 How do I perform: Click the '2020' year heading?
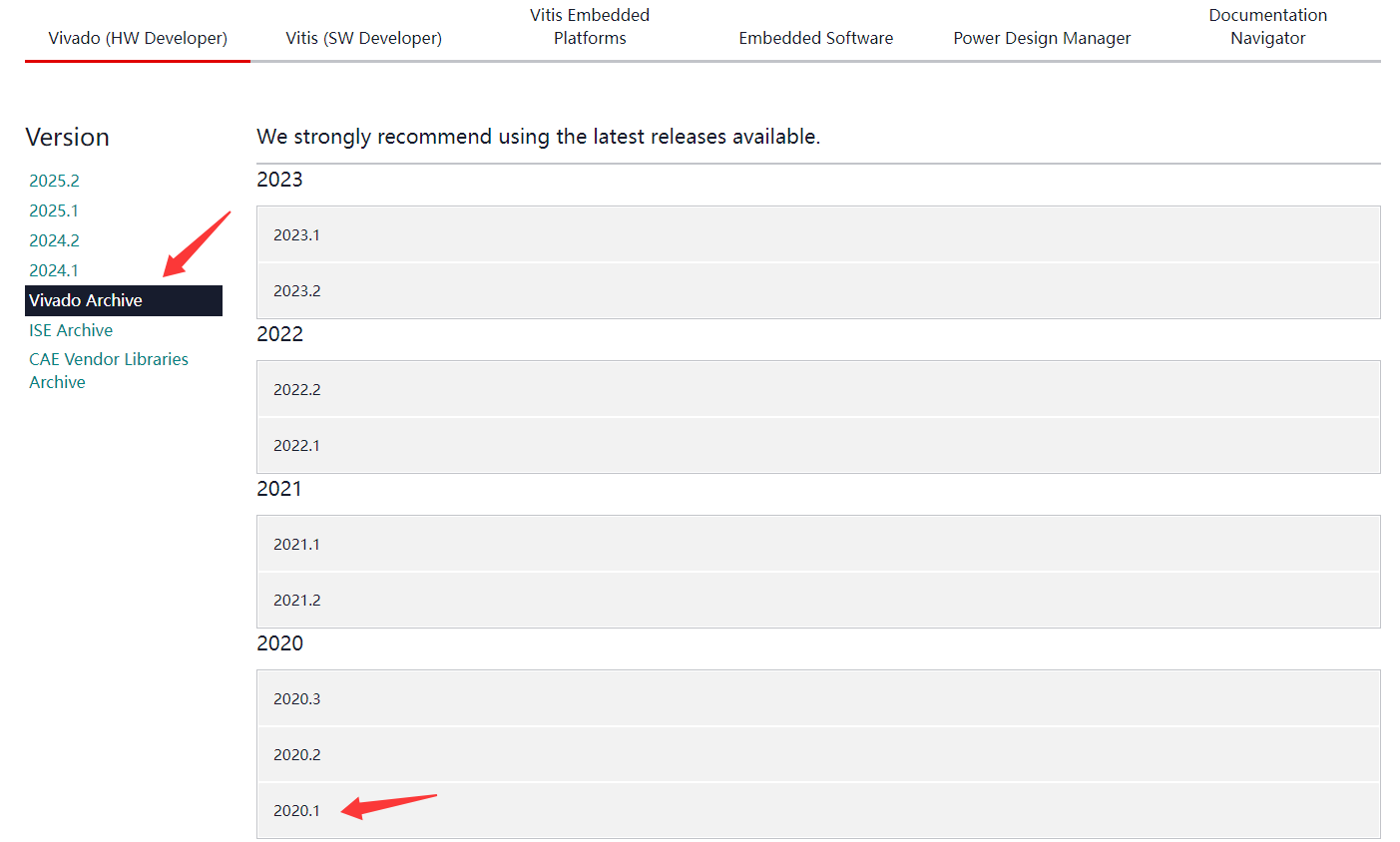(x=279, y=643)
